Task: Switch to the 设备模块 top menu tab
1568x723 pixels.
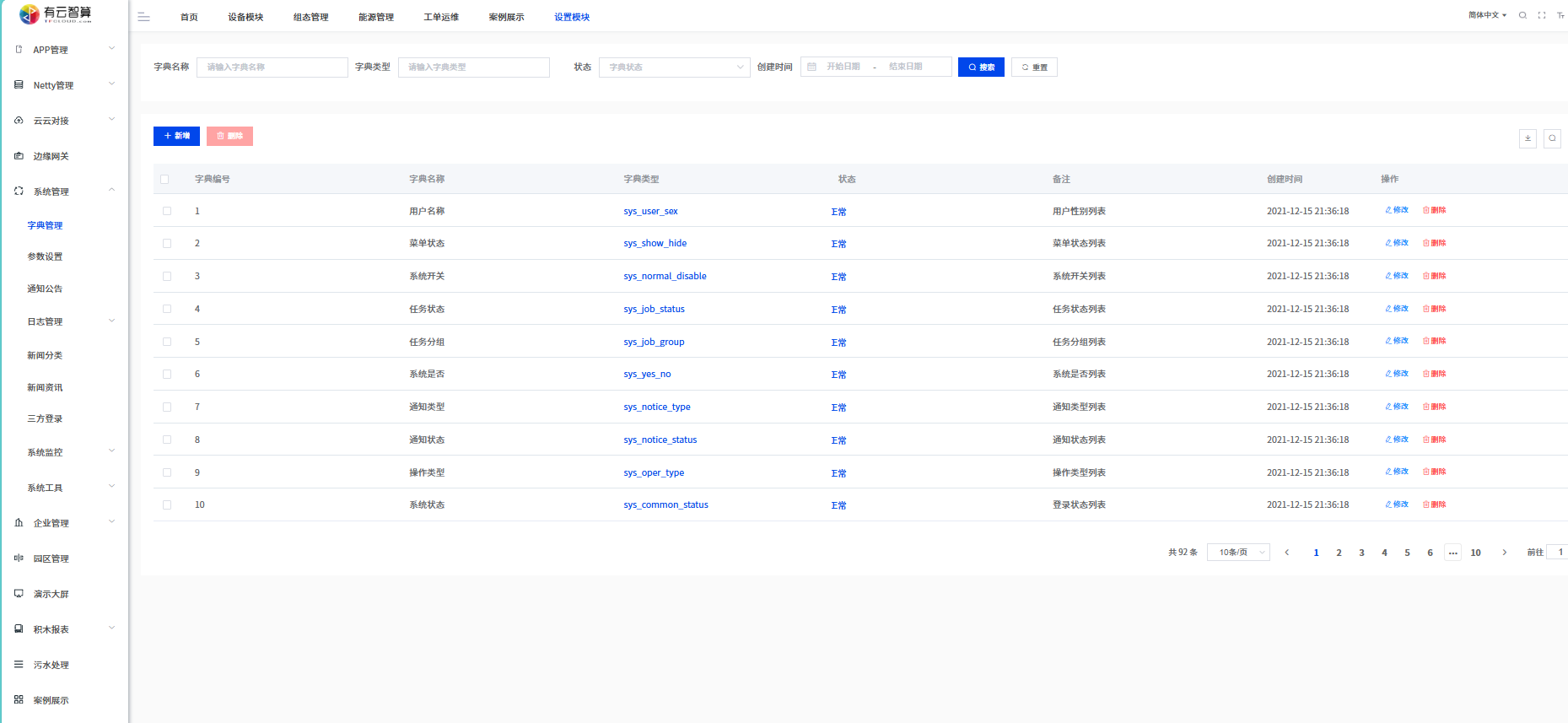Action: click(x=245, y=17)
